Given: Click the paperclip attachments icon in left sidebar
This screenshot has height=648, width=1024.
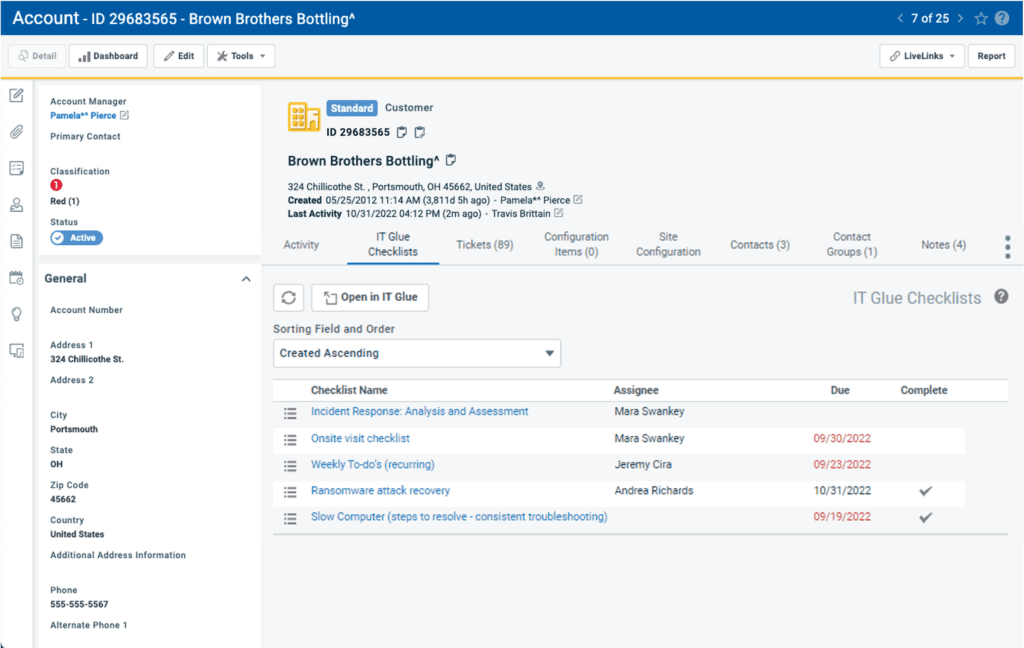Looking at the screenshot, I should [16, 132].
